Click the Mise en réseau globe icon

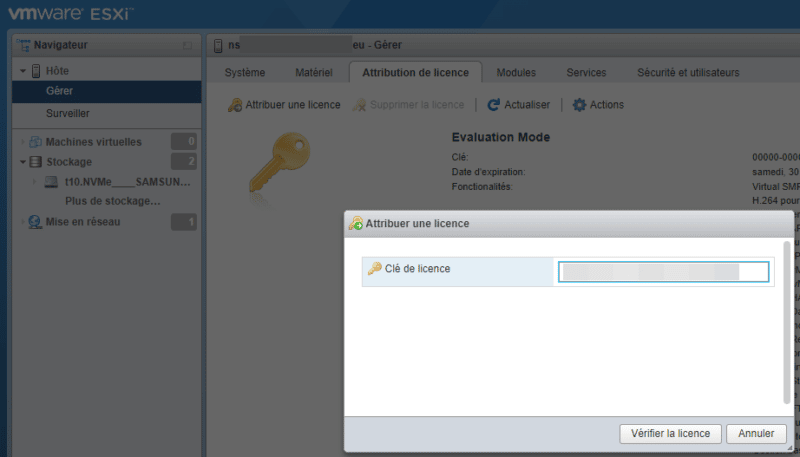pos(35,222)
